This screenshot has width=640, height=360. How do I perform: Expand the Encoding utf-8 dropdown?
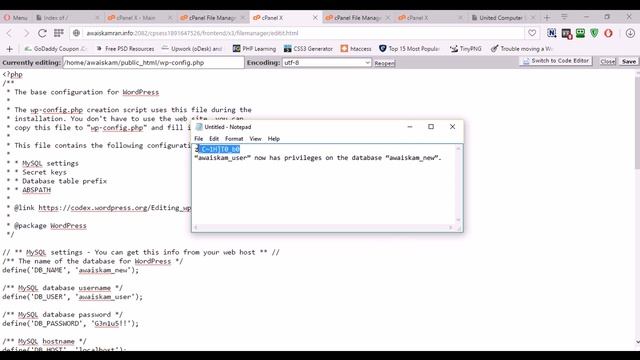[327, 63]
